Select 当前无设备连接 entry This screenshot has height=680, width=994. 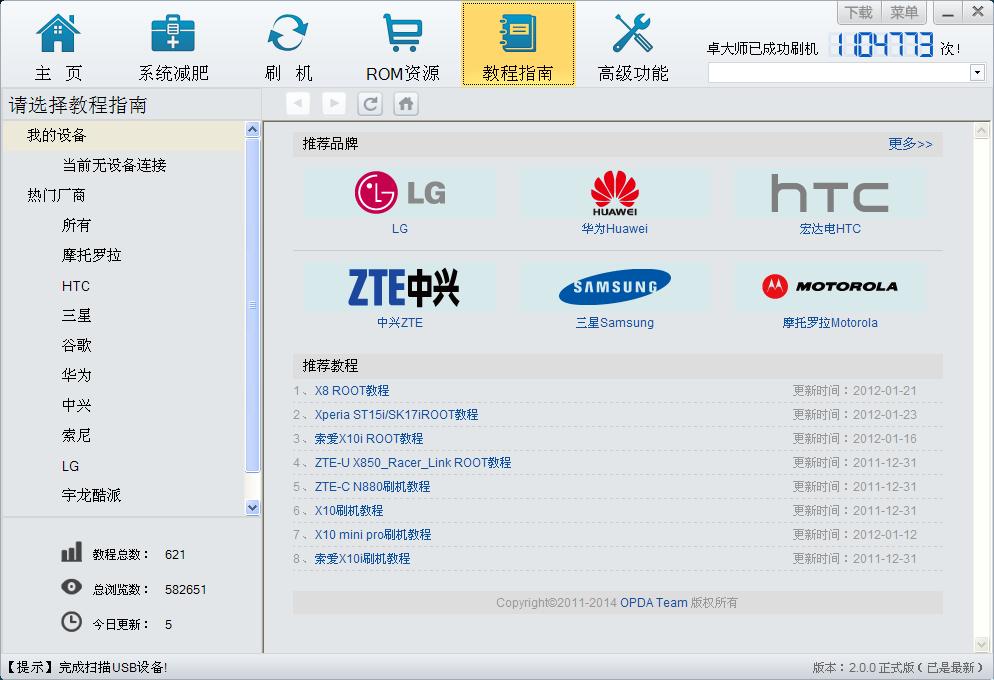point(114,165)
